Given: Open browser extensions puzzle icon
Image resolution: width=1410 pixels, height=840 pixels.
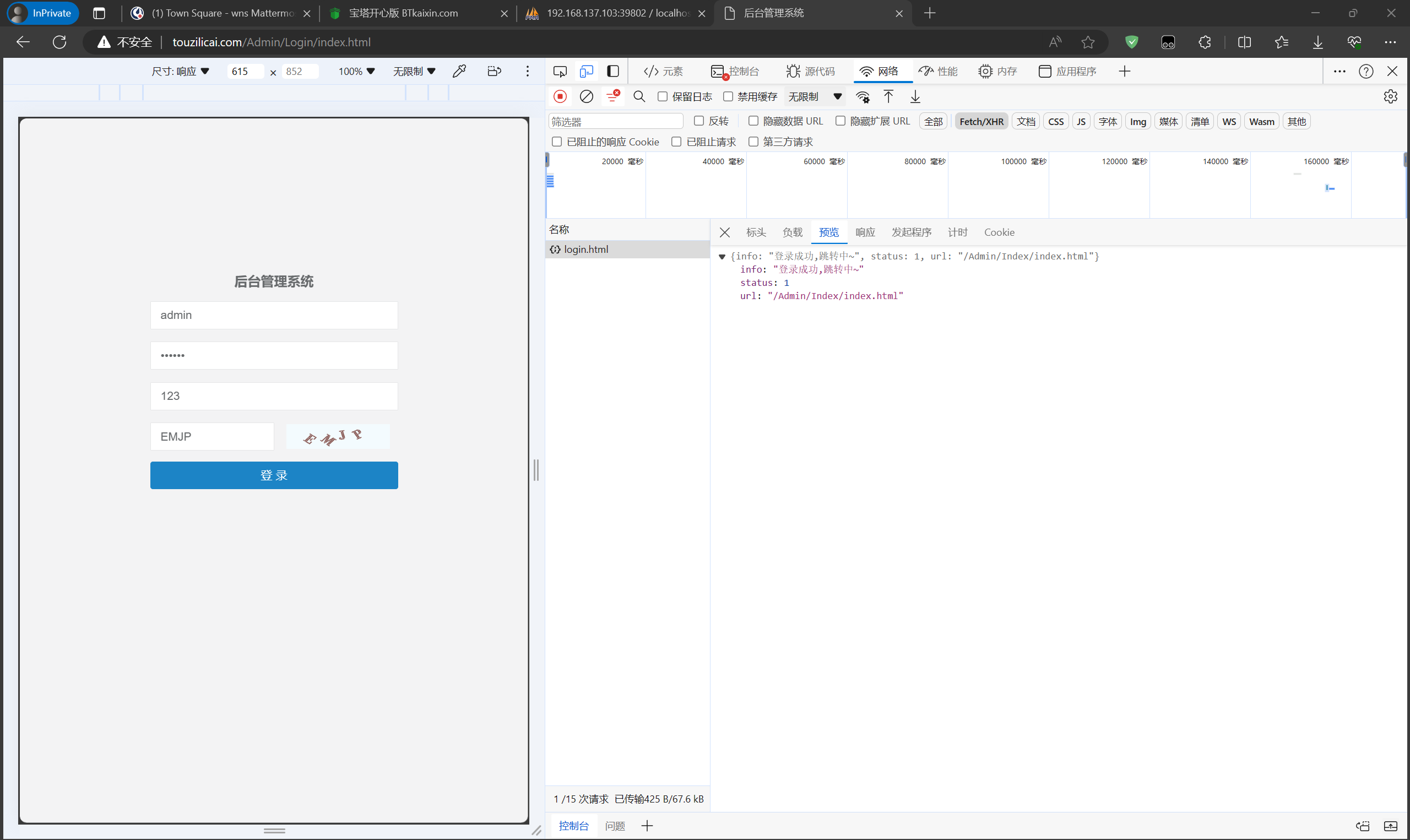Looking at the screenshot, I should click(x=1205, y=42).
